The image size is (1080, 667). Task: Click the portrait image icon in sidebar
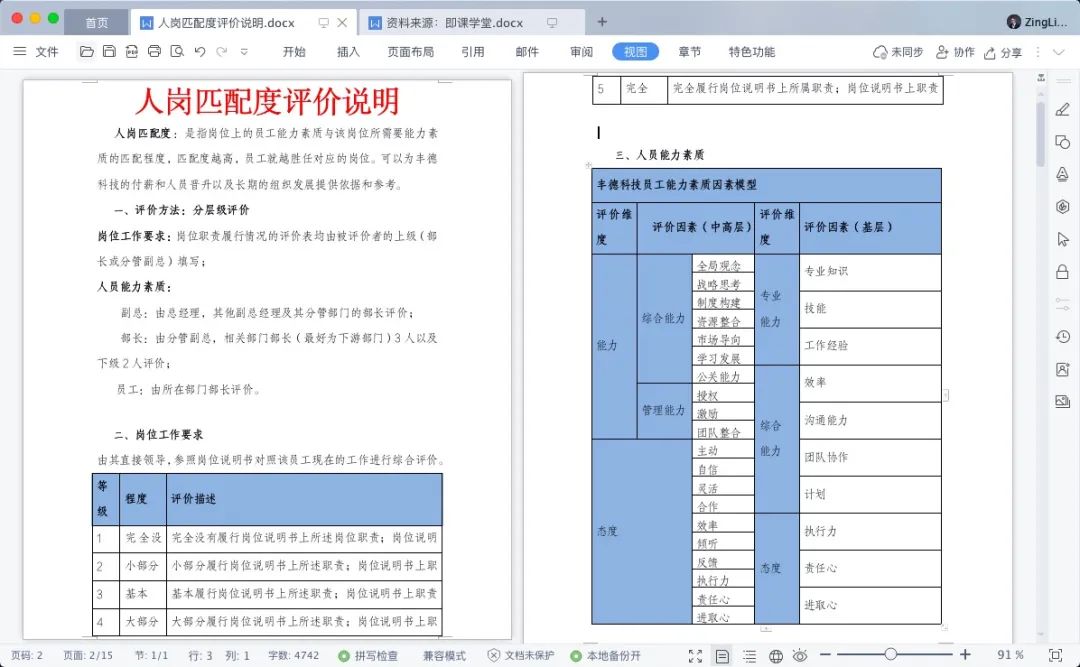[x=1063, y=369]
